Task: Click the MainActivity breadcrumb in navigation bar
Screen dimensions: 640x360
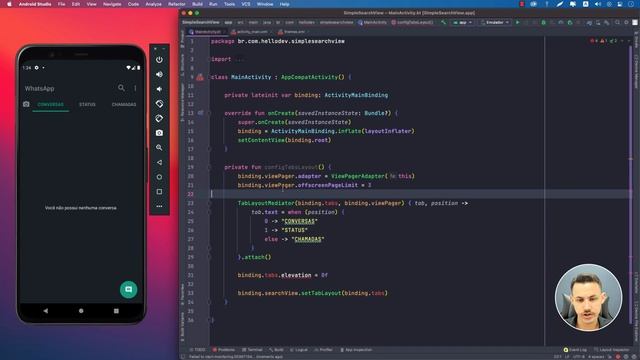Action: tap(372, 22)
